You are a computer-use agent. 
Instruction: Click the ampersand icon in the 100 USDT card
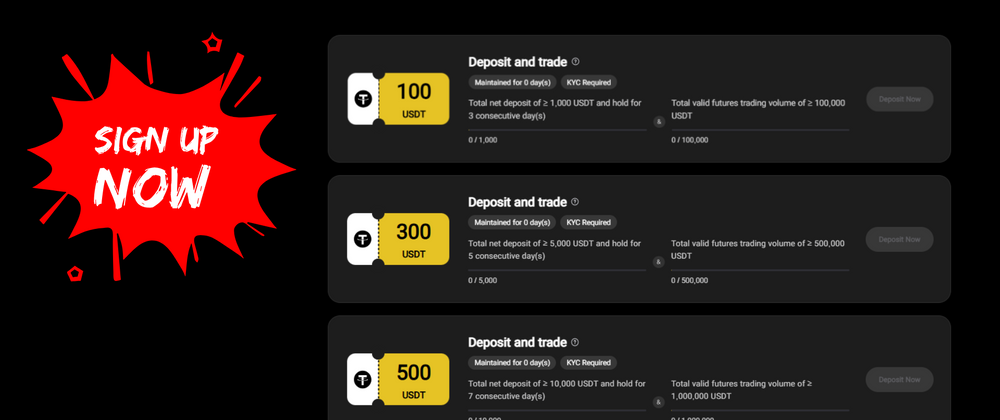click(x=658, y=122)
